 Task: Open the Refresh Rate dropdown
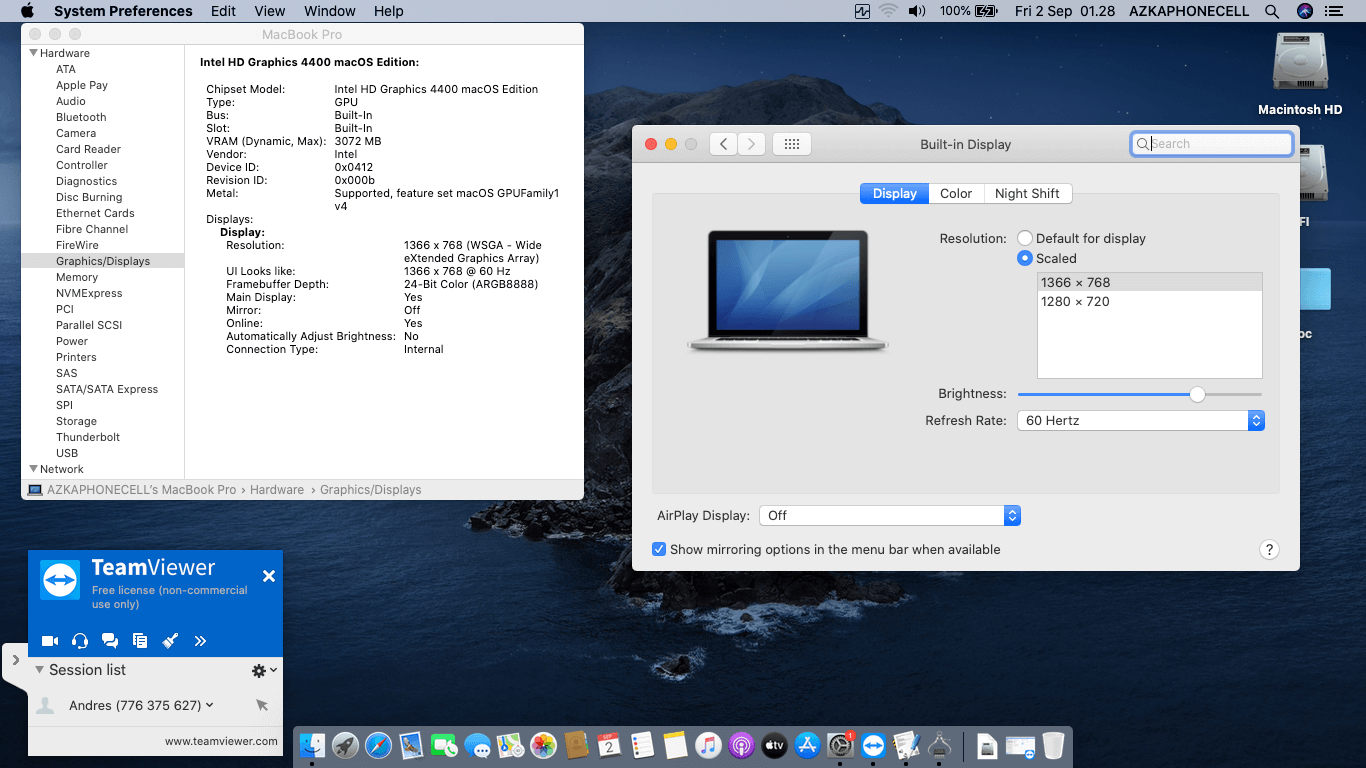1141,421
